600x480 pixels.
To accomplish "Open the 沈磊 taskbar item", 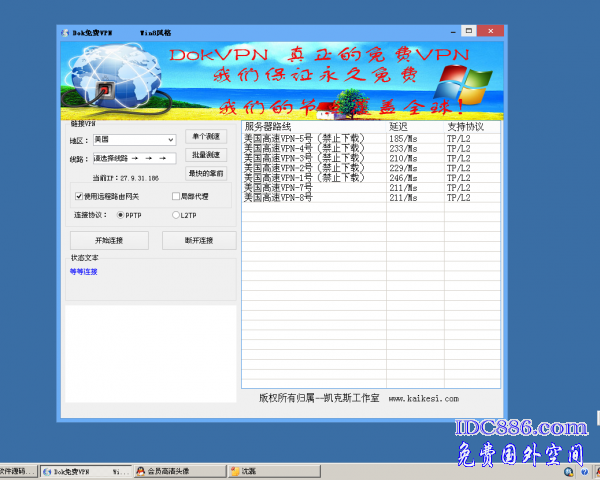I will coord(250,470).
